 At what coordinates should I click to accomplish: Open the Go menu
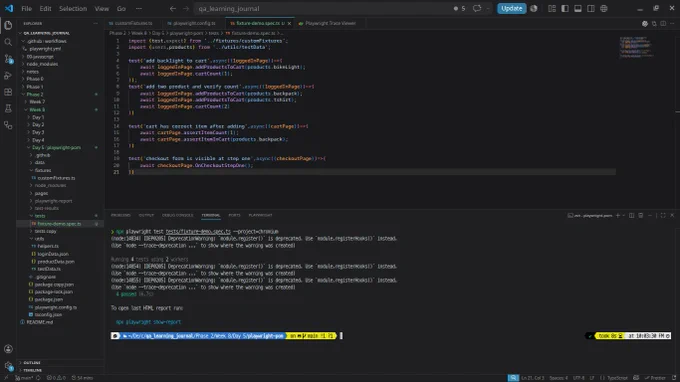pyautogui.click(x=121, y=8)
